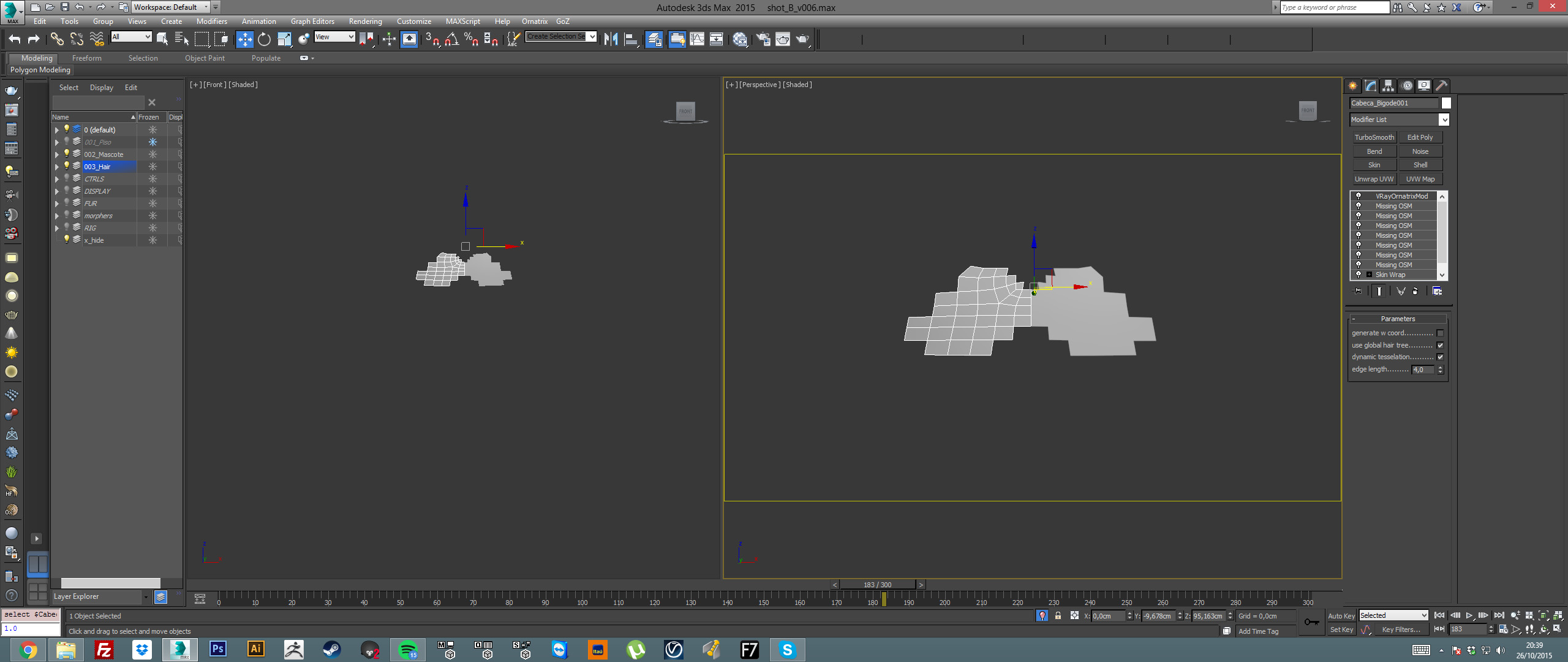The width and height of the screenshot is (1568, 662).
Task: Toggle lightbulb visibility of 002_Mascote layer
Action: pyautogui.click(x=67, y=154)
